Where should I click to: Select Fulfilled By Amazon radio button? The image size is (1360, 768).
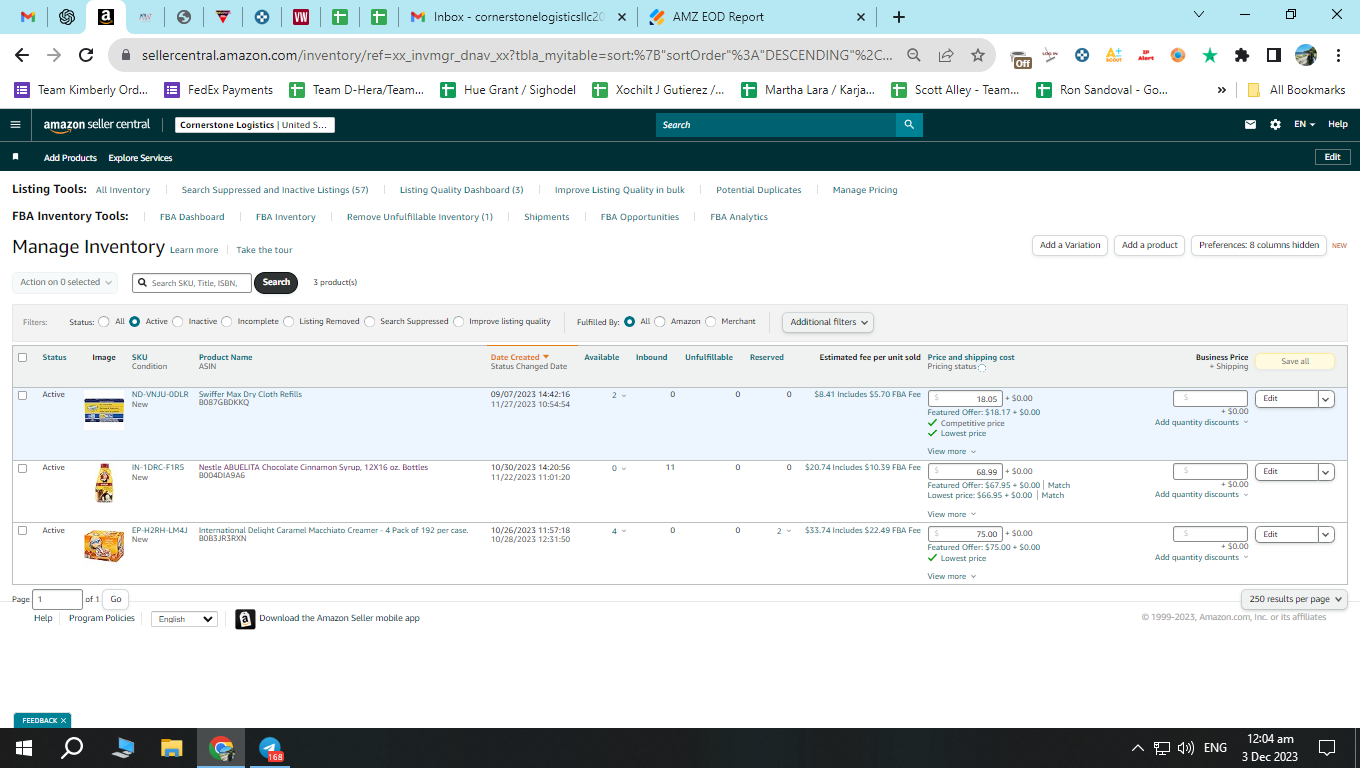pos(660,322)
